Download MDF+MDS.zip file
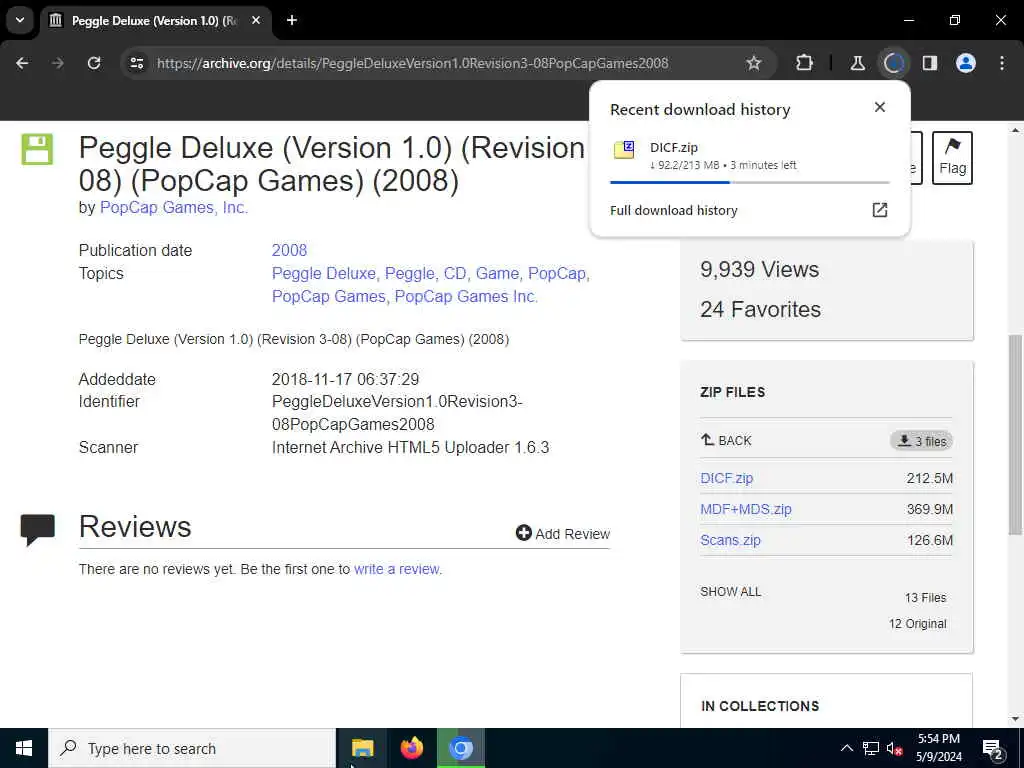Image resolution: width=1024 pixels, height=768 pixels. tap(746, 509)
